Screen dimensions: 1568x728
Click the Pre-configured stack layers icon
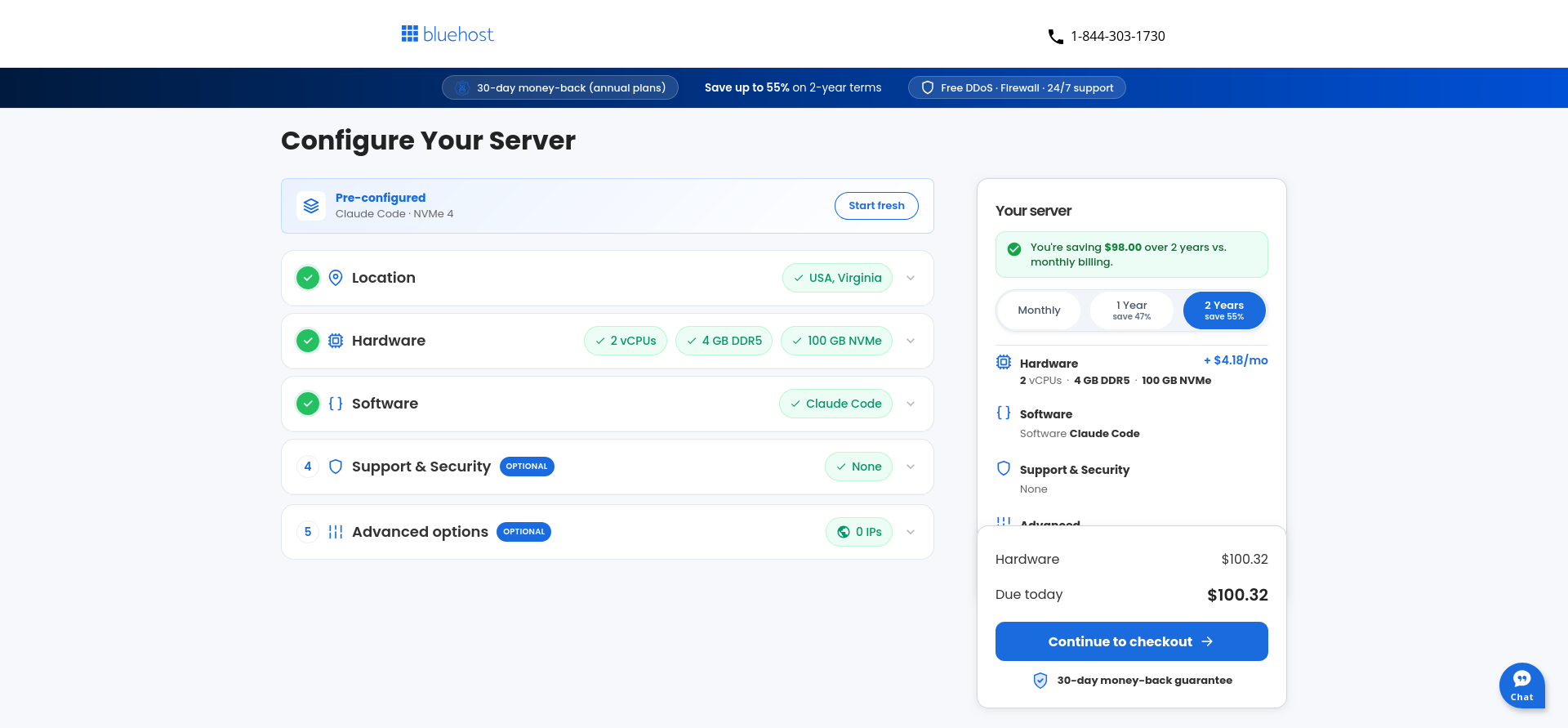point(311,206)
